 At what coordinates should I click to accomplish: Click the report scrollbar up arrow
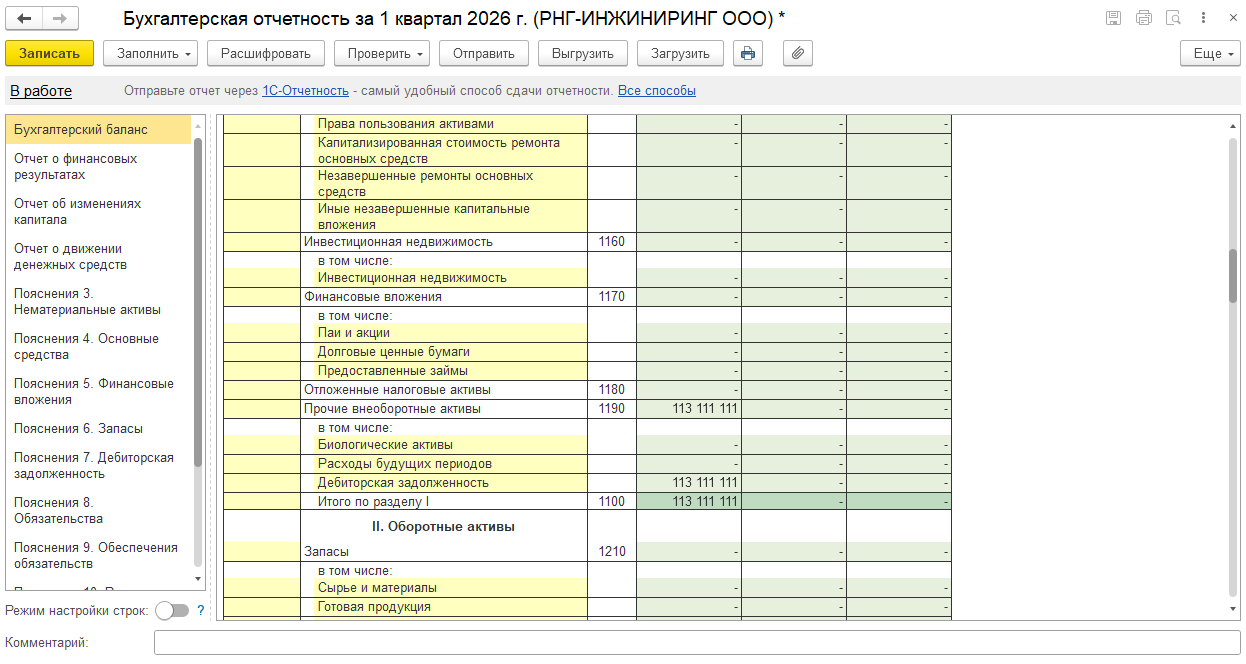coord(1233,126)
